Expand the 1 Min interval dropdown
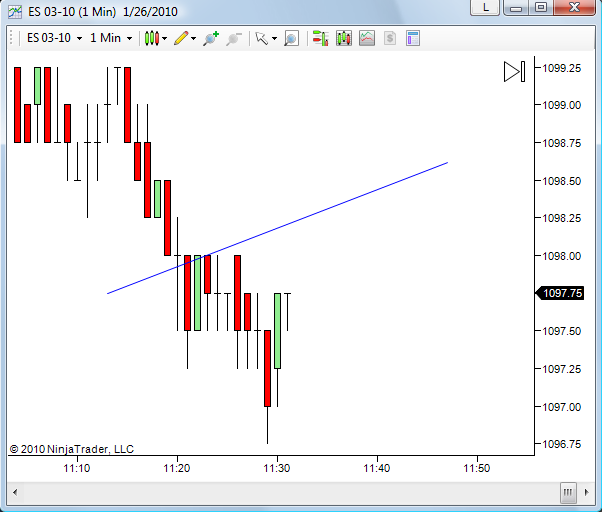 pyautogui.click(x=111, y=38)
